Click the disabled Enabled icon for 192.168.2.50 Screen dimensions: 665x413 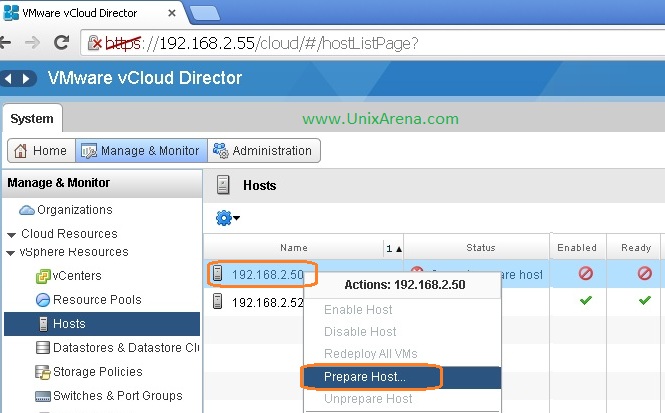[x=586, y=273]
